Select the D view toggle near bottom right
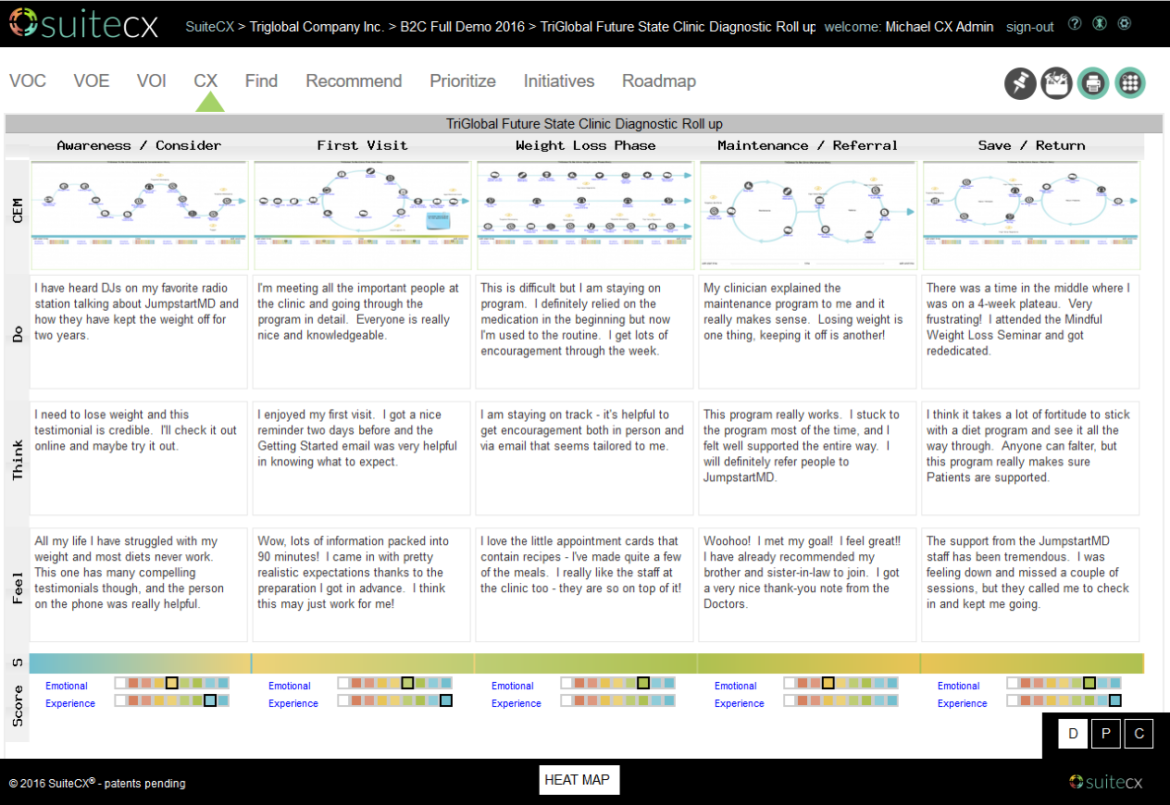The image size is (1170, 805). tap(1072, 733)
